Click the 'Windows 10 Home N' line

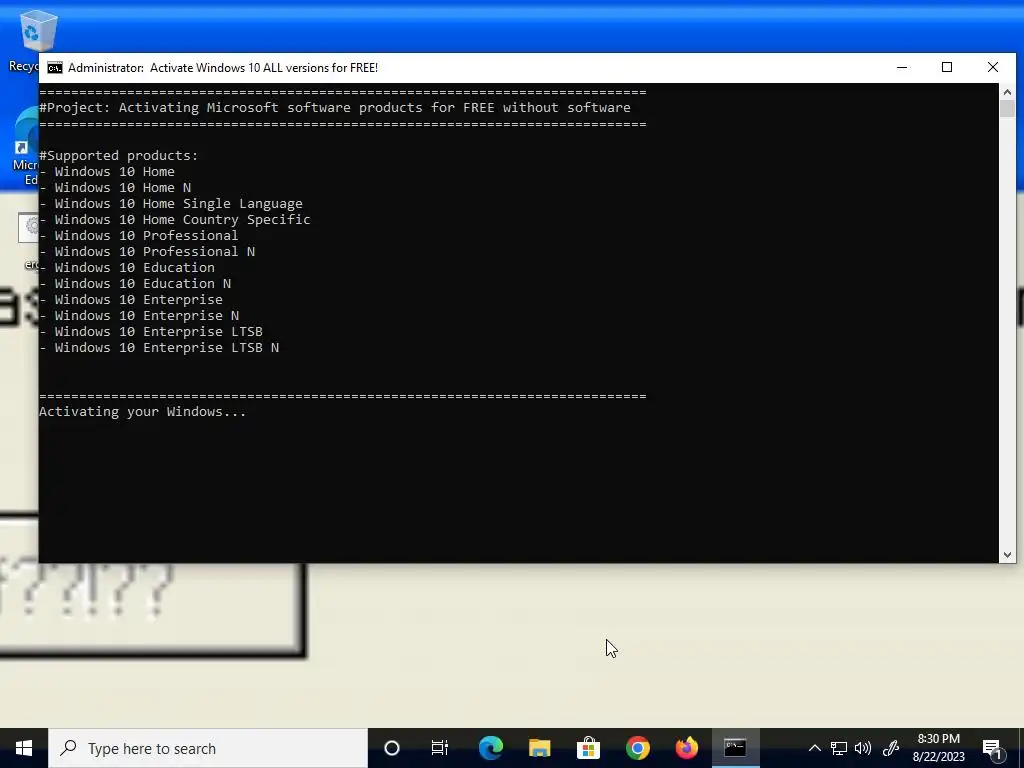(x=115, y=187)
